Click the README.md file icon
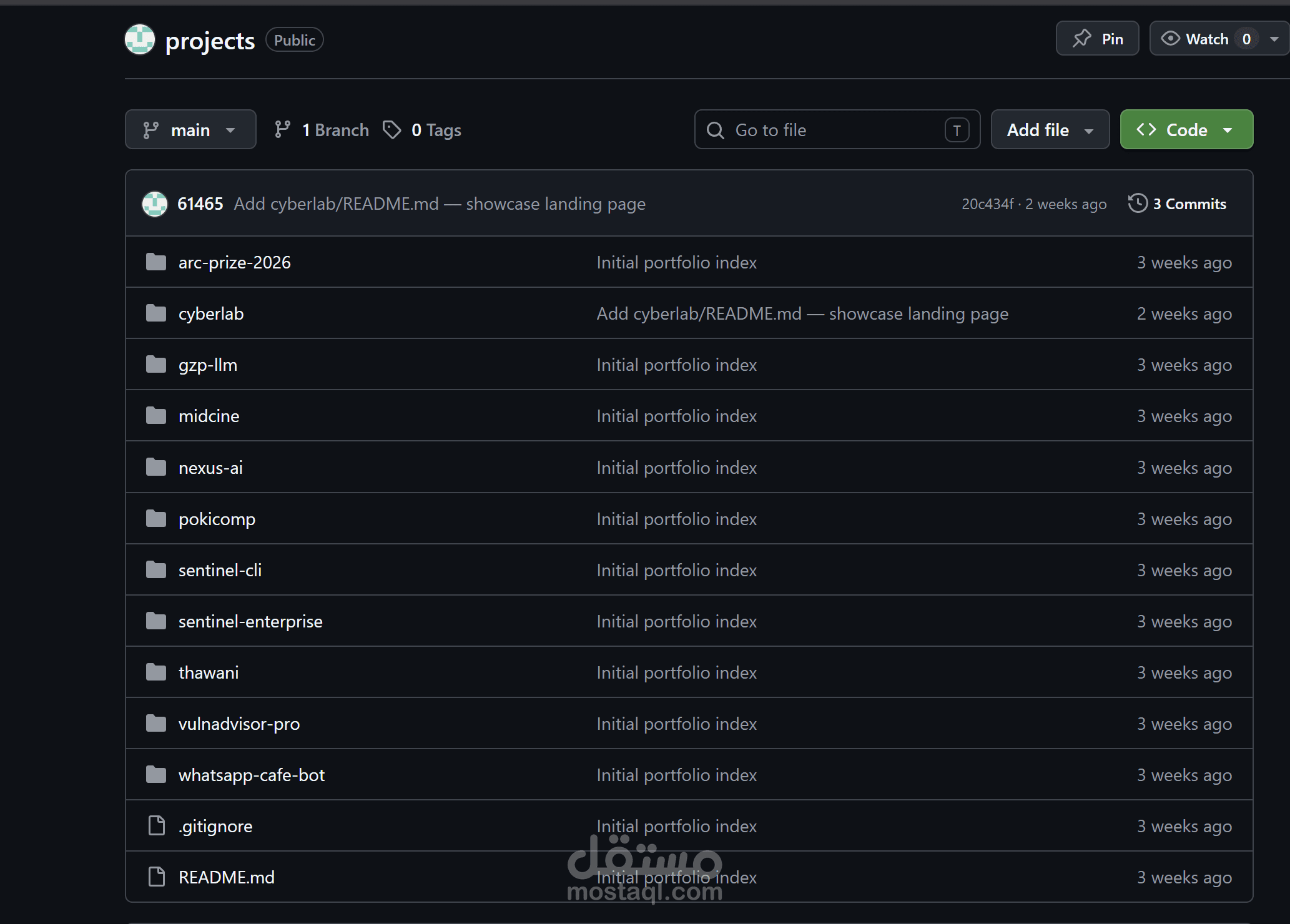The height and width of the screenshot is (924, 1290). tap(156, 877)
